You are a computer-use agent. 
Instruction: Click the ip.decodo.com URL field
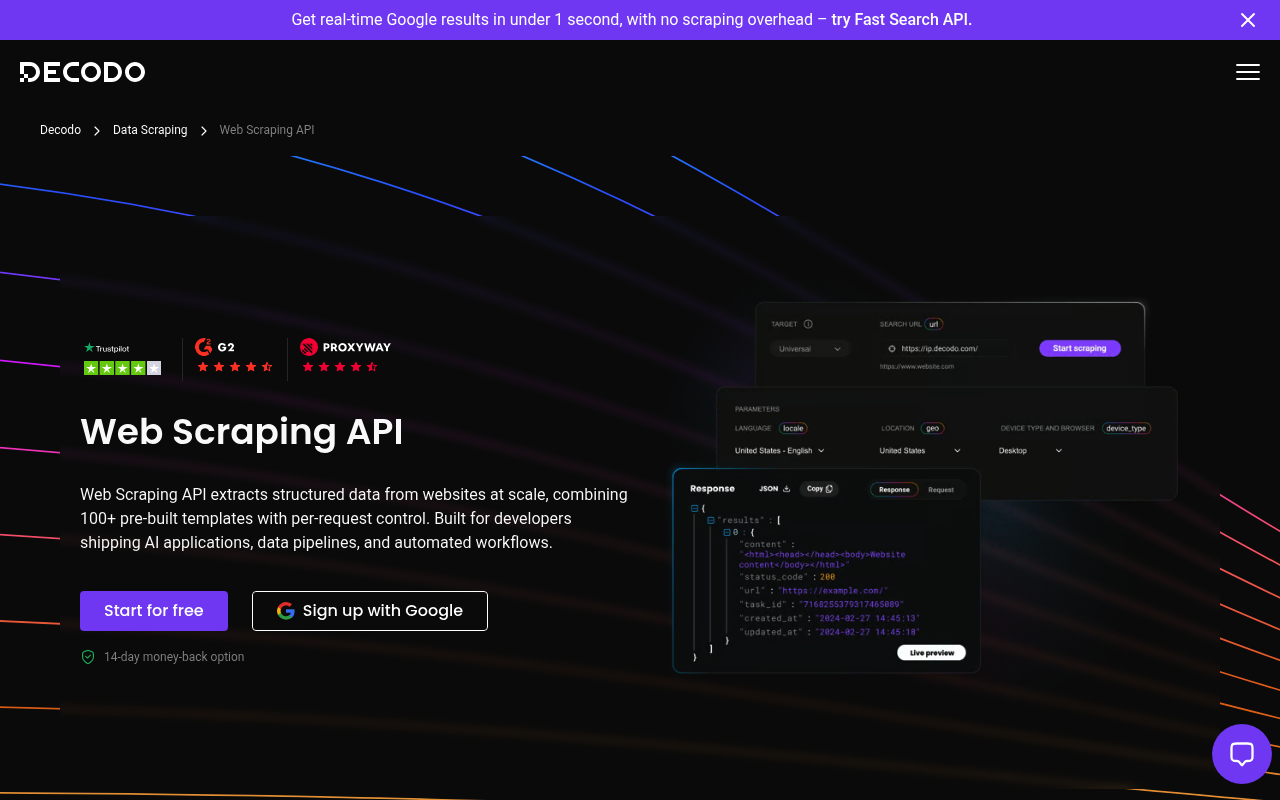pyautogui.click(x=946, y=349)
